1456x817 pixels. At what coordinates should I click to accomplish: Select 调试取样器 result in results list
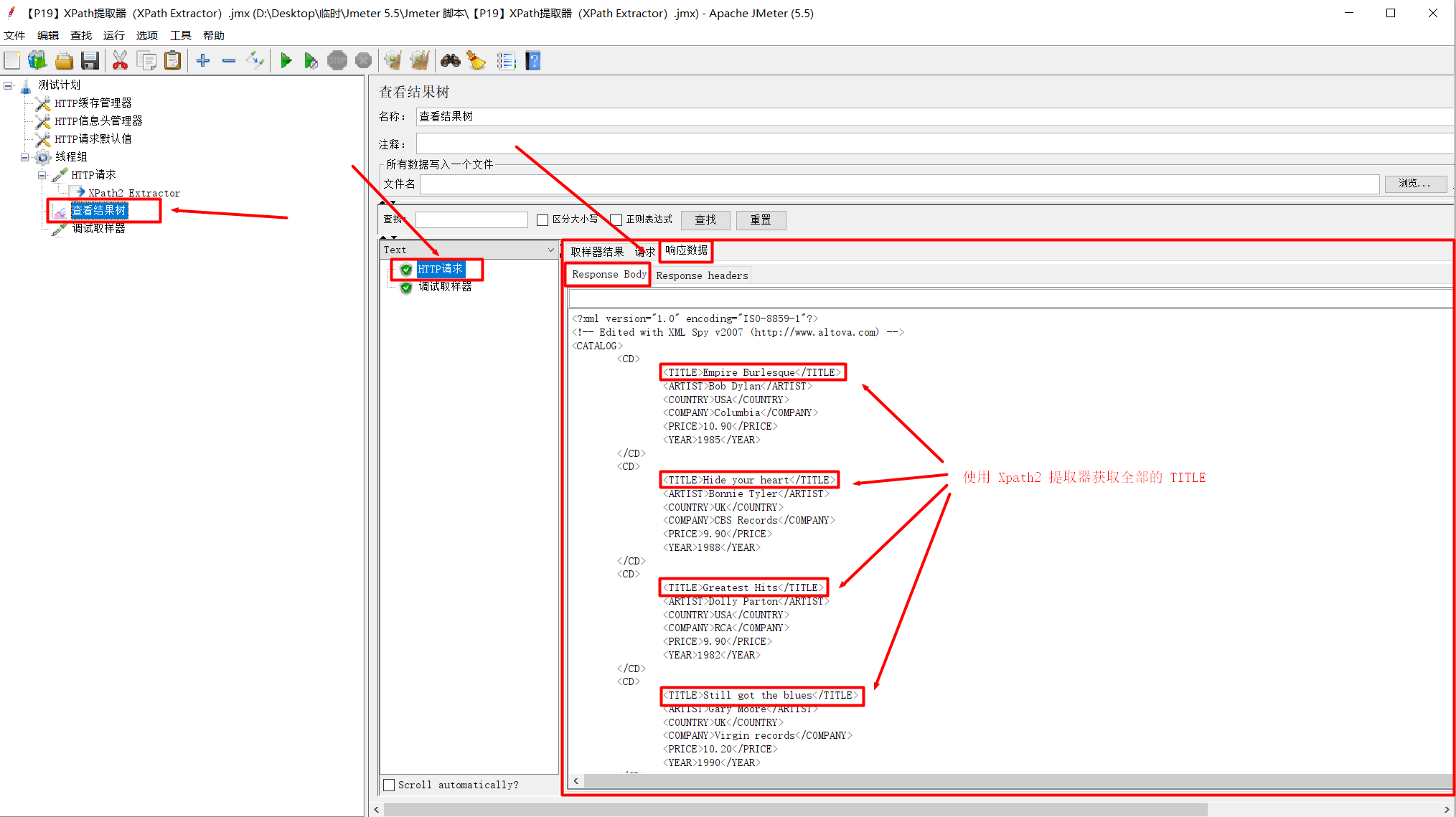click(x=445, y=287)
